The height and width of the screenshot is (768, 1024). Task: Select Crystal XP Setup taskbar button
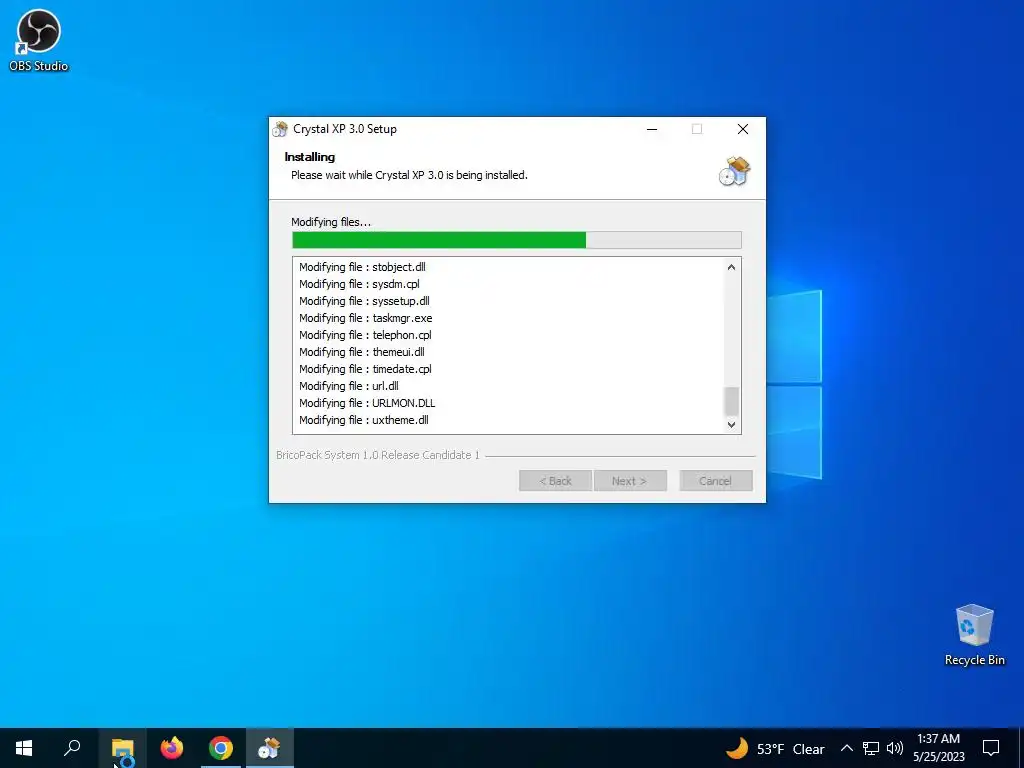[270, 748]
